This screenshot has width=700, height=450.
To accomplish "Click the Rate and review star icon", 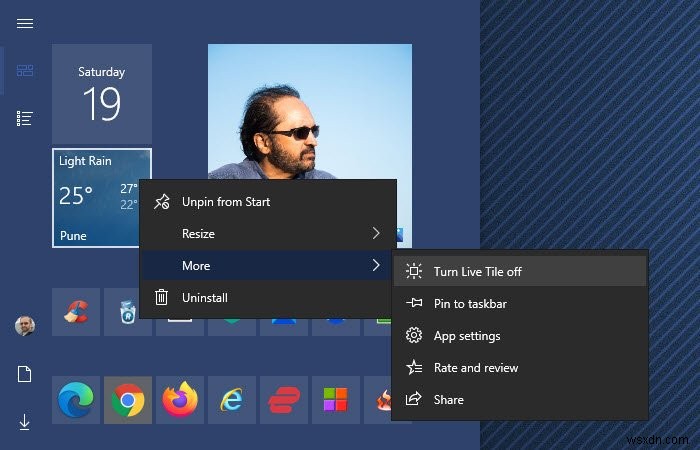I will click(x=414, y=367).
